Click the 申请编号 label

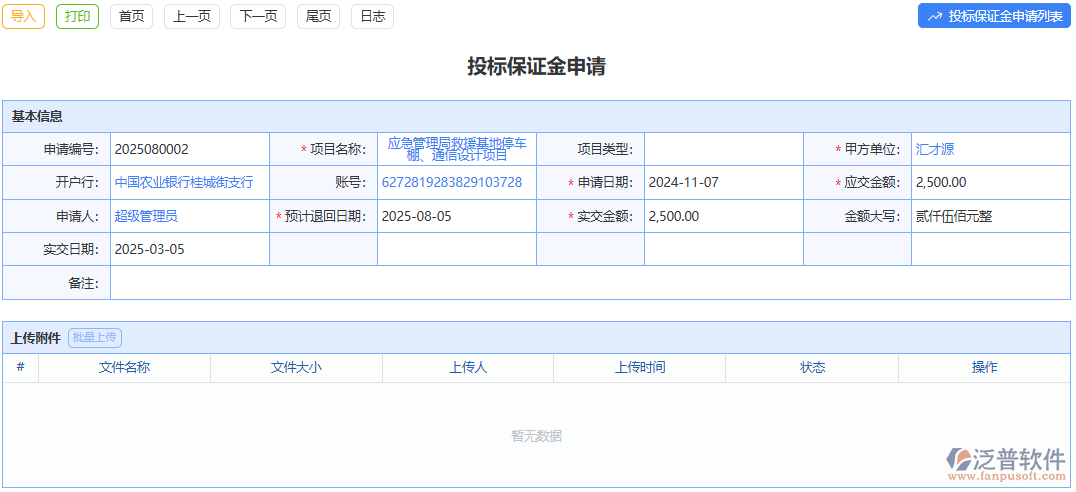[x=71, y=149]
